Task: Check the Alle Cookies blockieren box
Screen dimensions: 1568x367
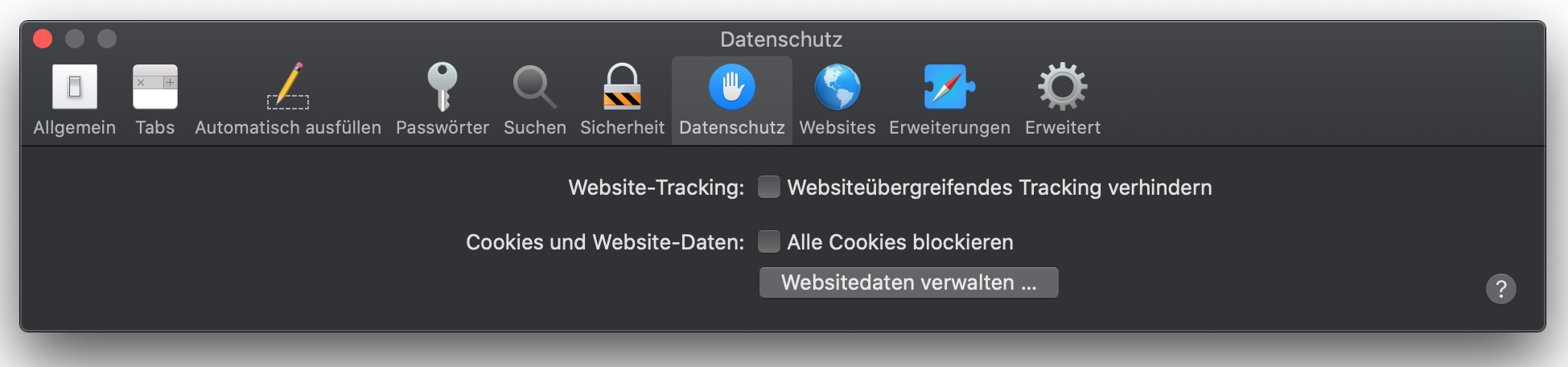Action: click(x=769, y=241)
